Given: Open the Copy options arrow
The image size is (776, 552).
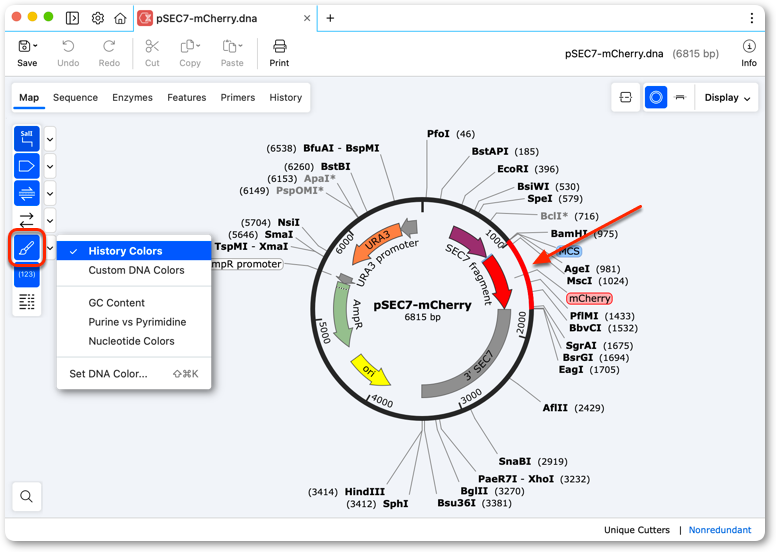Looking at the screenshot, I should pos(198,46).
